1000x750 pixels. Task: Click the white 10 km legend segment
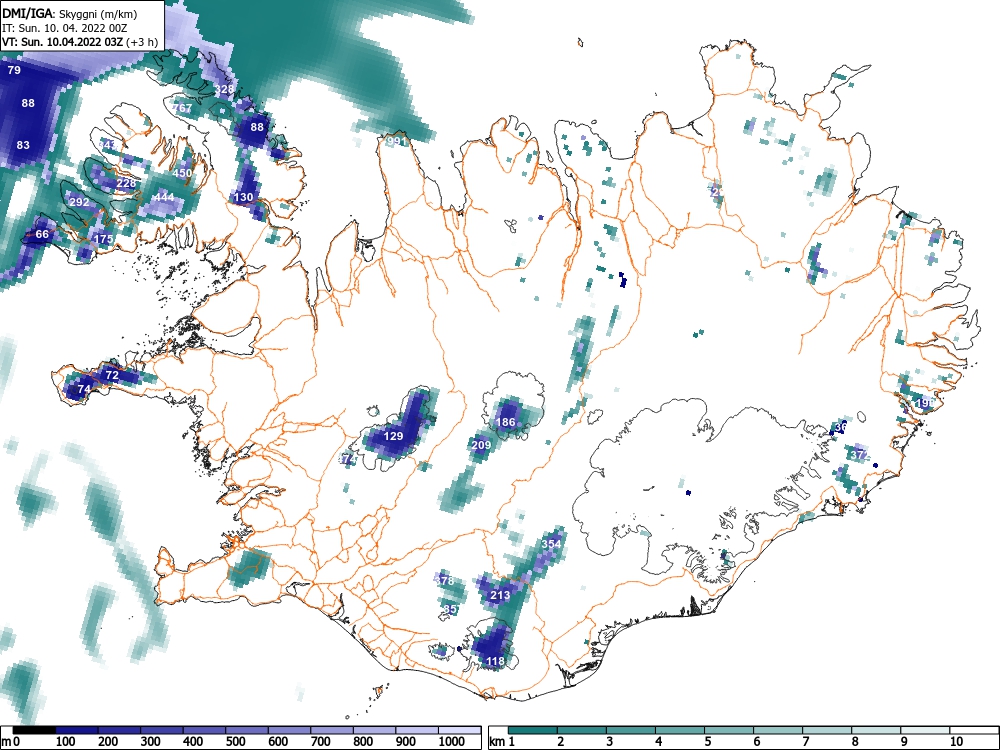tap(974, 730)
